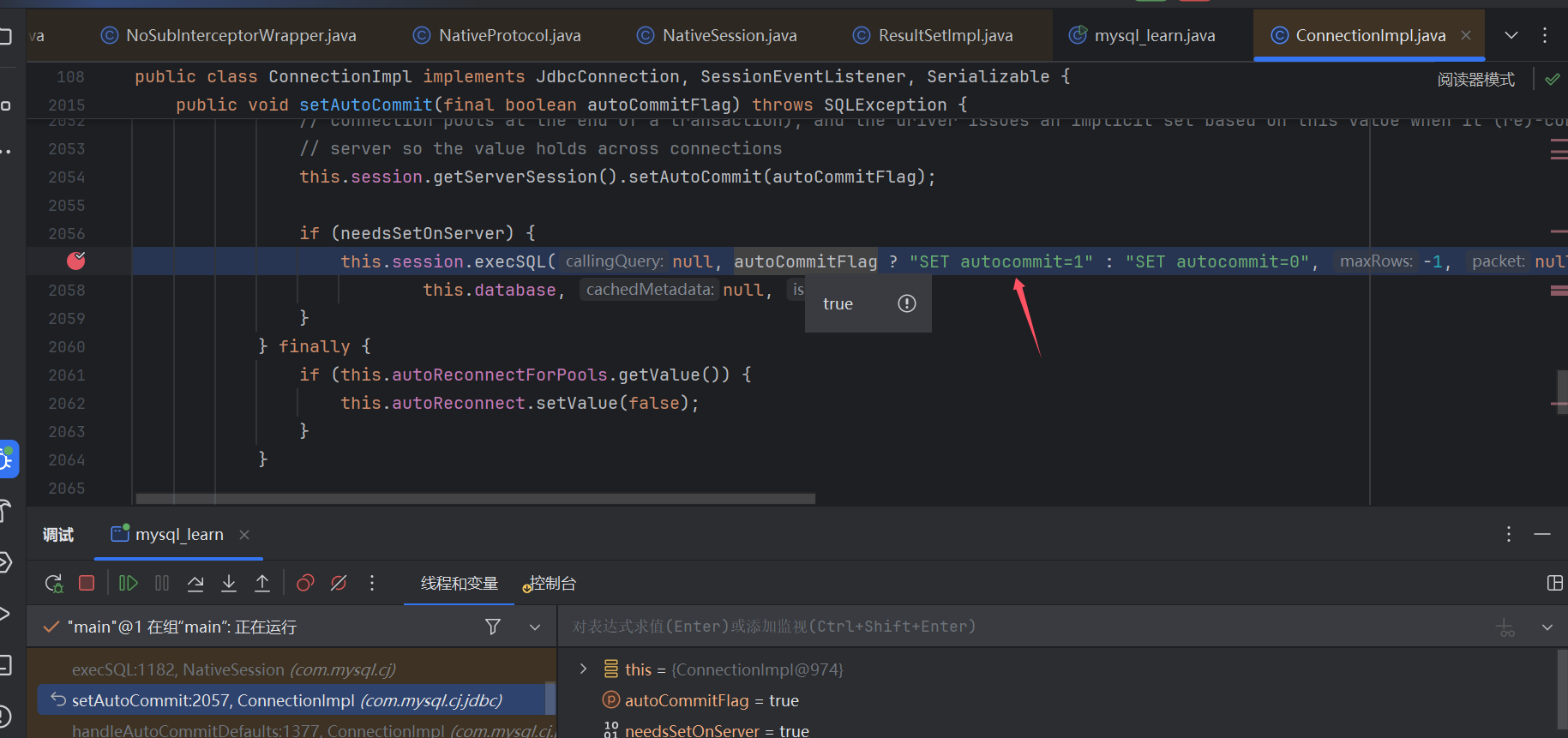Minimize the debug tool window

1542,534
